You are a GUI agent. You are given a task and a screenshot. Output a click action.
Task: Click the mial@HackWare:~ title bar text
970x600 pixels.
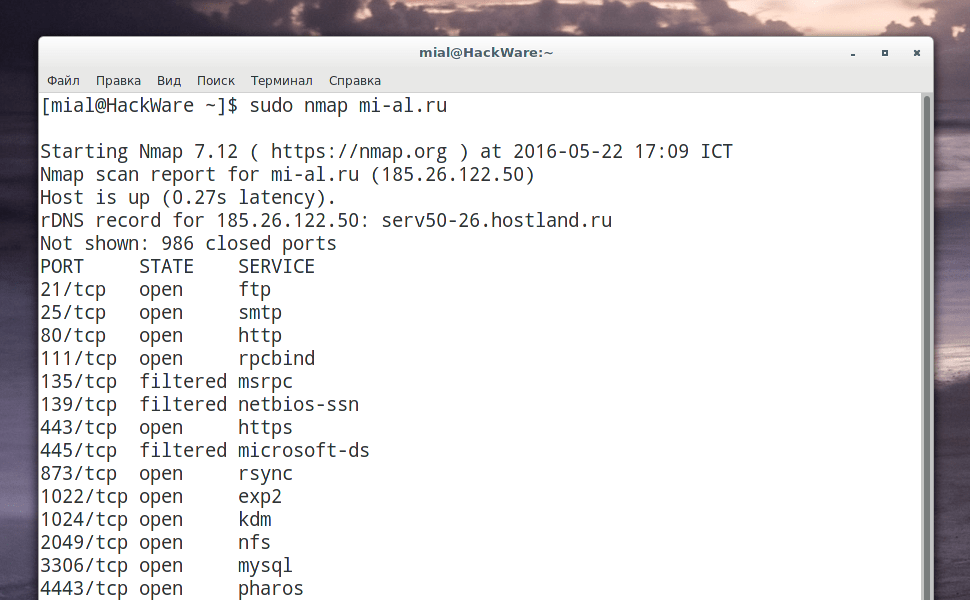486,51
